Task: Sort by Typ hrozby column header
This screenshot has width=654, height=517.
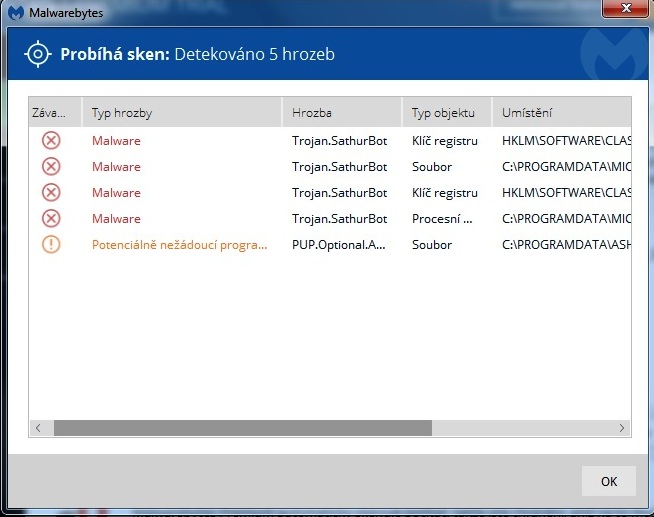Action: (x=182, y=112)
